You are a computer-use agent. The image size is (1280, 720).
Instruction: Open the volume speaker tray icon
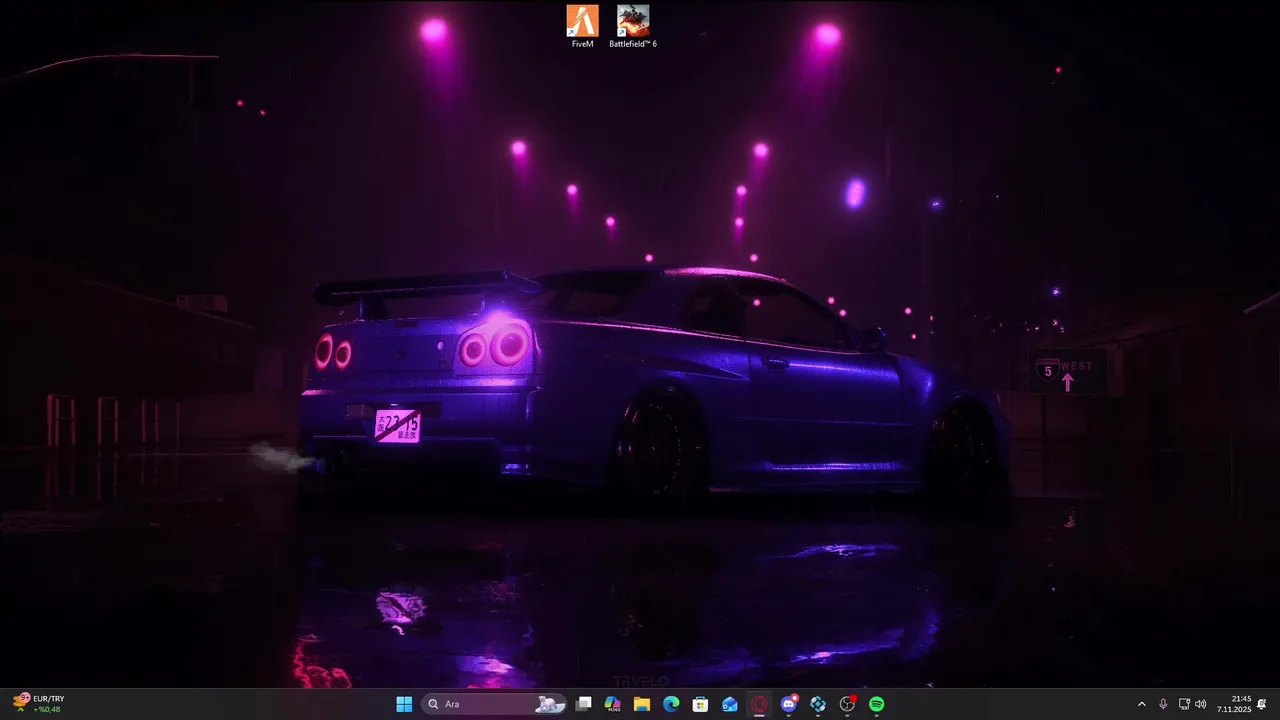pyautogui.click(x=1200, y=704)
